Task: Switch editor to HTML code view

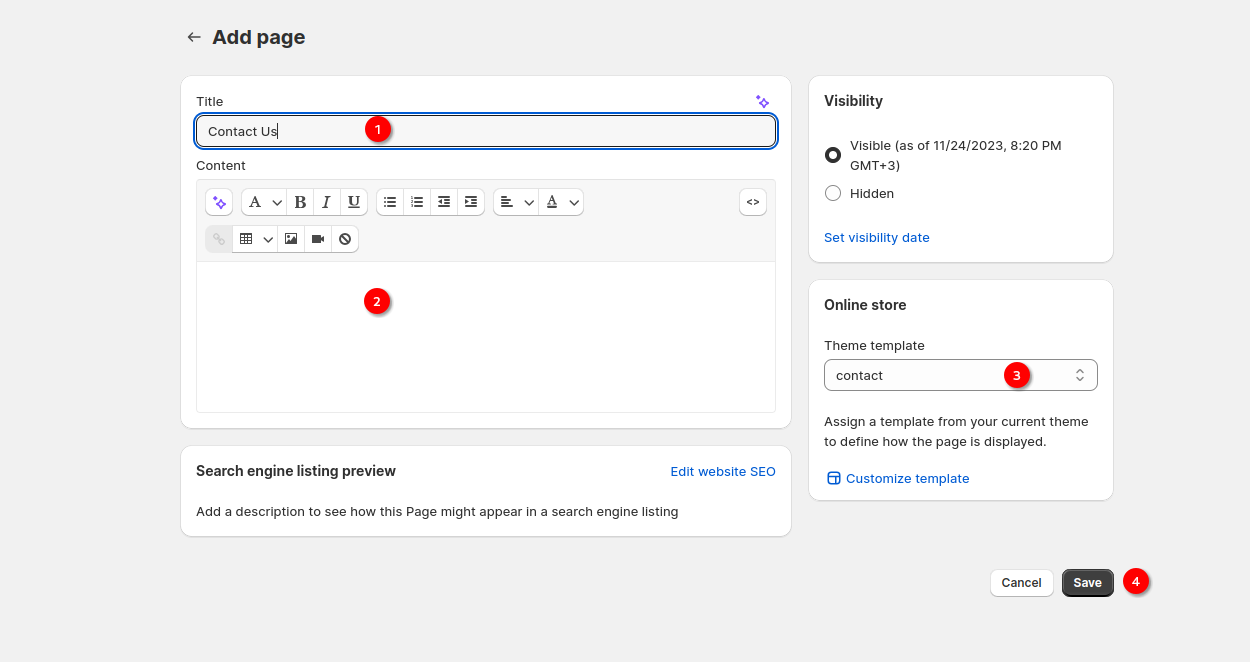Action: click(753, 202)
